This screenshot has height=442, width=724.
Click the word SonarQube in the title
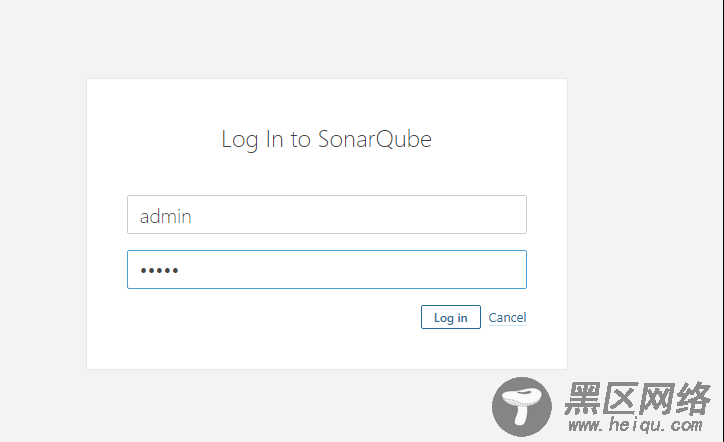[x=374, y=139]
